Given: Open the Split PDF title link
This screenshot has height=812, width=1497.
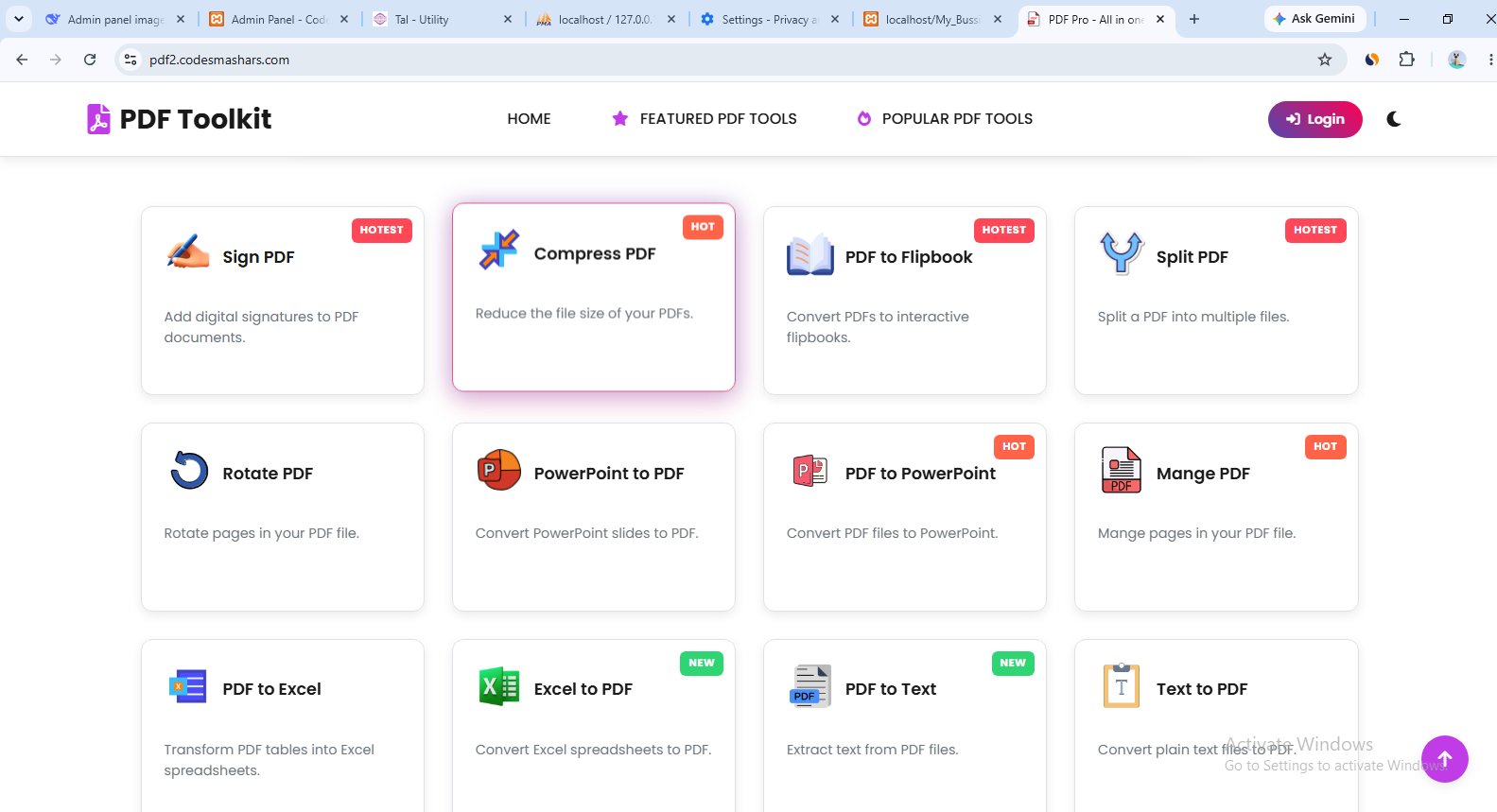Looking at the screenshot, I should coord(1192,257).
